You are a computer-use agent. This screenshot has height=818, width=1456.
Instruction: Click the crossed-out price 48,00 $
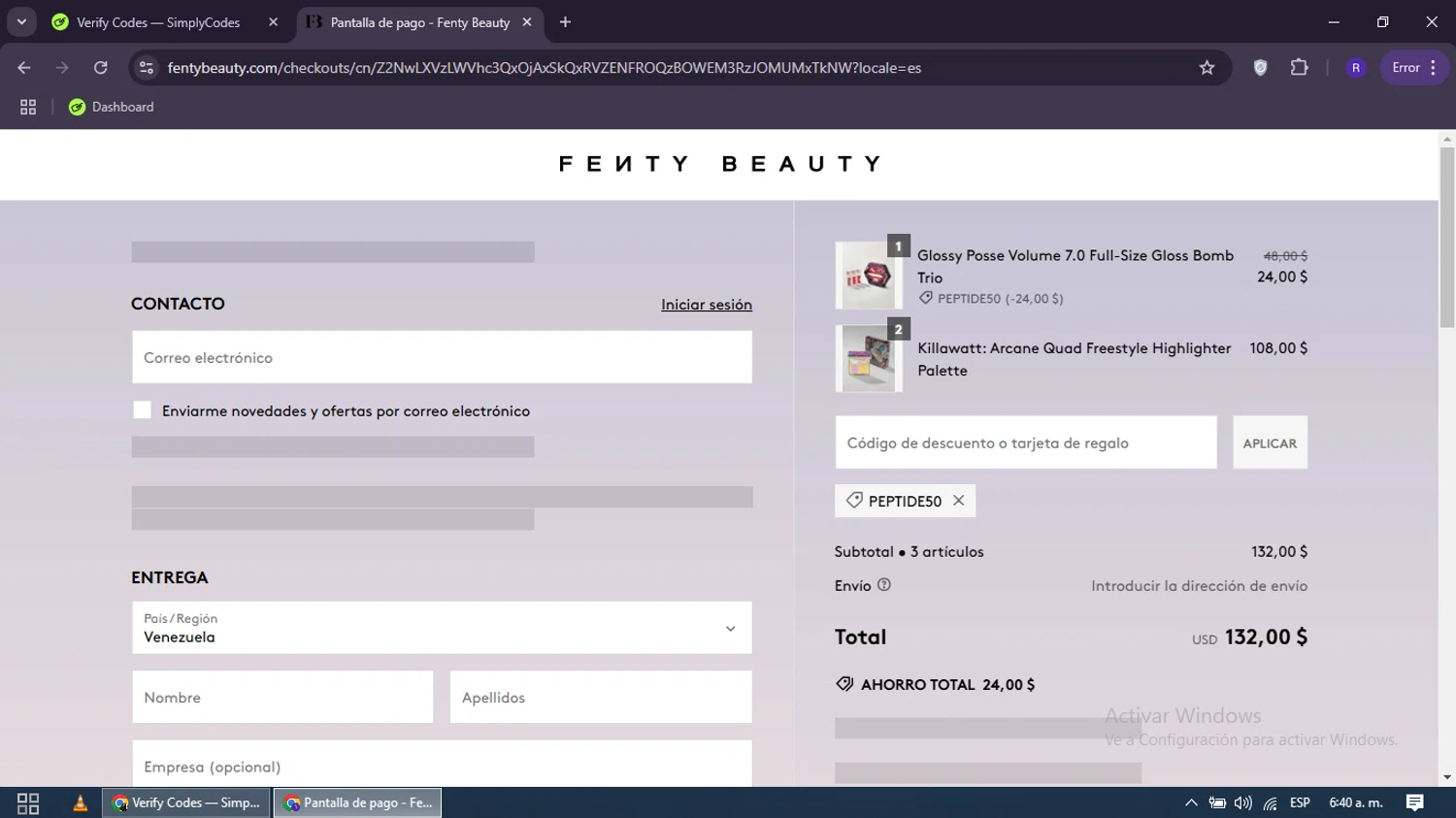[1285, 256]
